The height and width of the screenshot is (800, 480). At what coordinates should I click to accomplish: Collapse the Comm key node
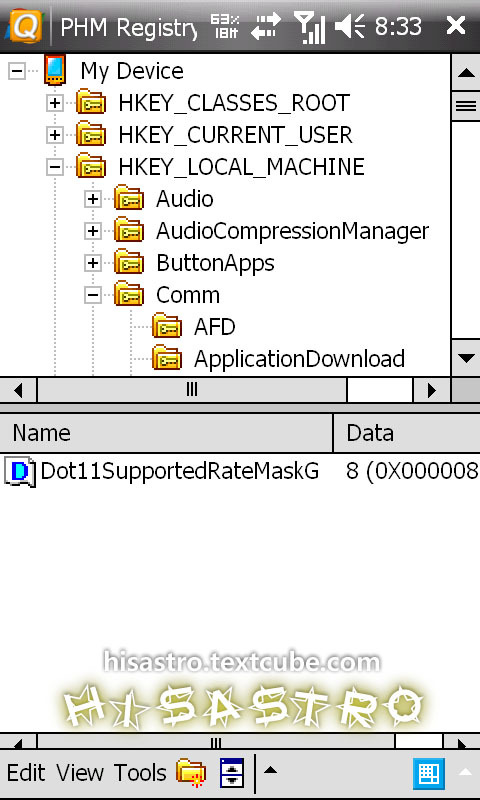(92, 295)
